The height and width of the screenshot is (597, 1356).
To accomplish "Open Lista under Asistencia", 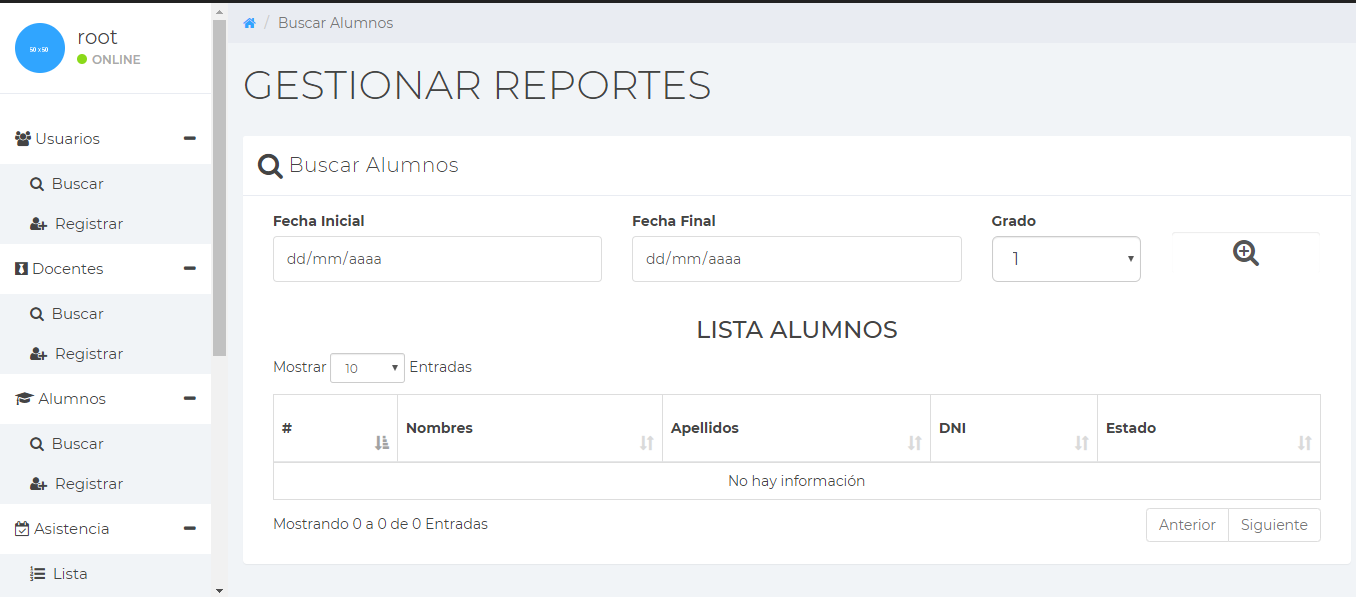I will click(69, 574).
